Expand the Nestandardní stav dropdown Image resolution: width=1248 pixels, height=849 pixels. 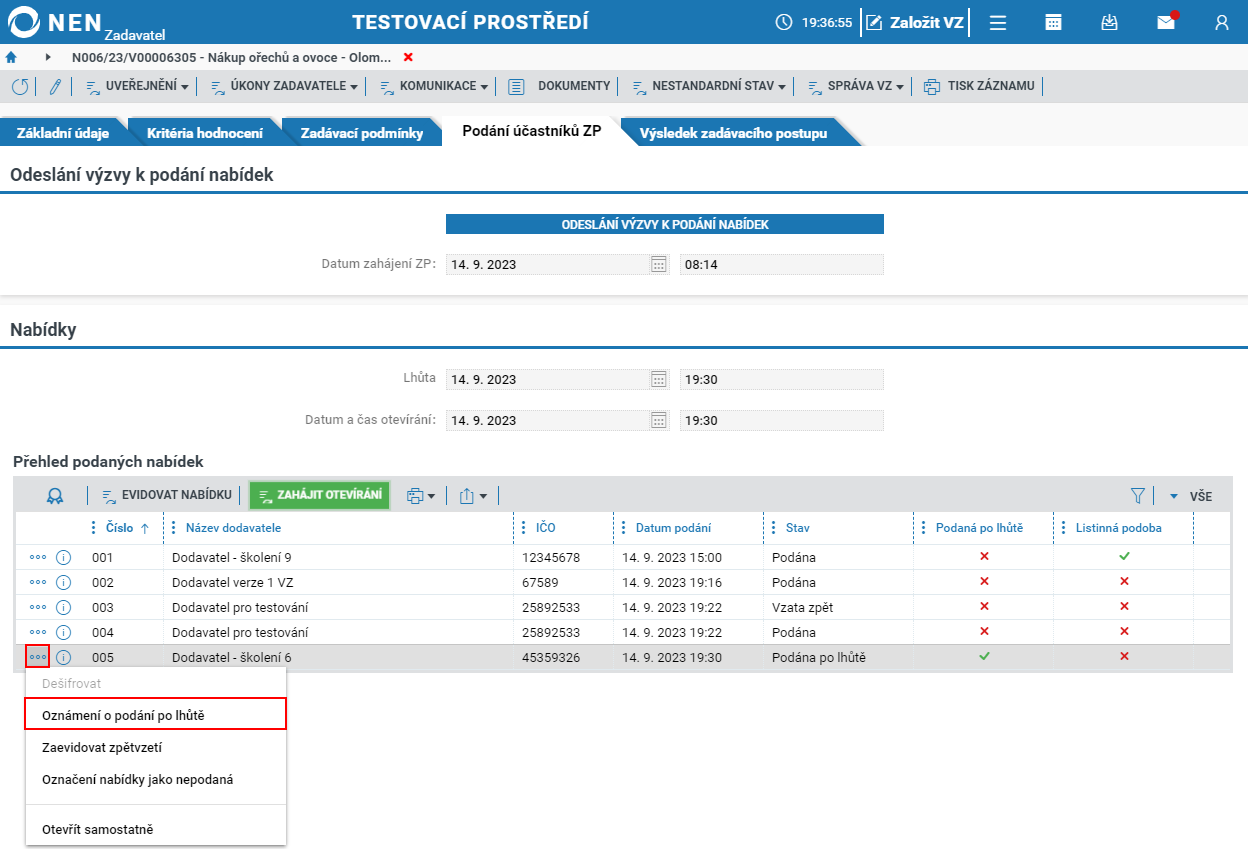[709, 86]
